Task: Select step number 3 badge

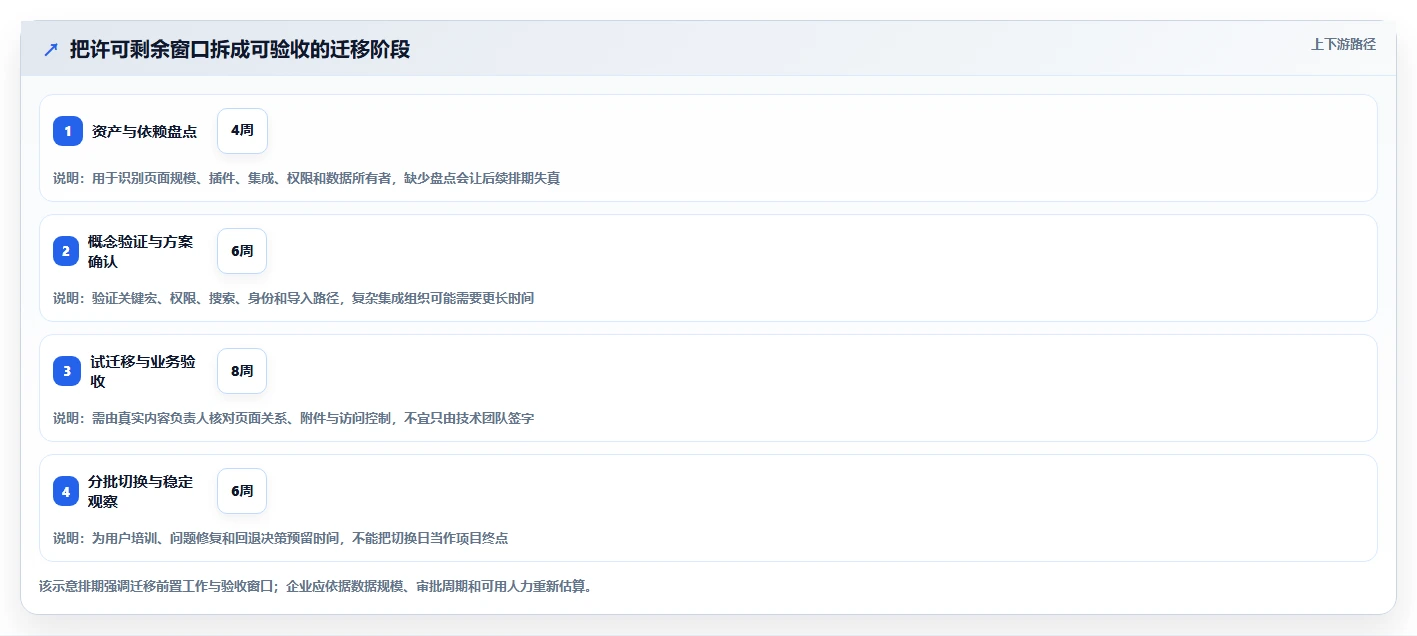Action: click(67, 371)
